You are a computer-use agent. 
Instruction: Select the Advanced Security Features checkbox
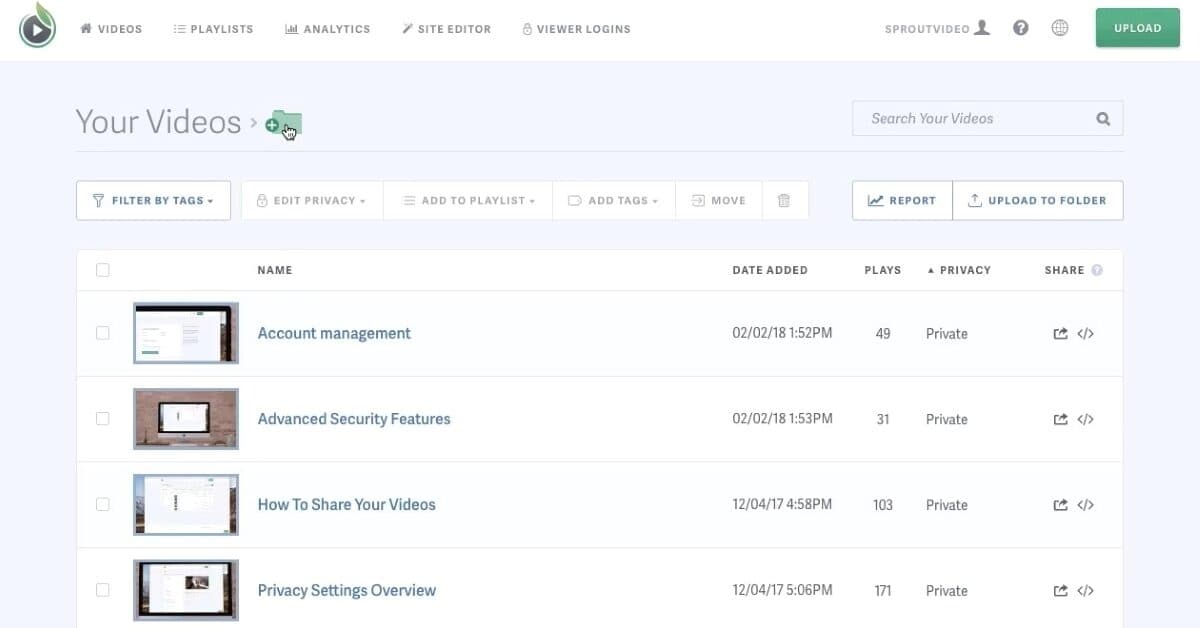coord(103,419)
